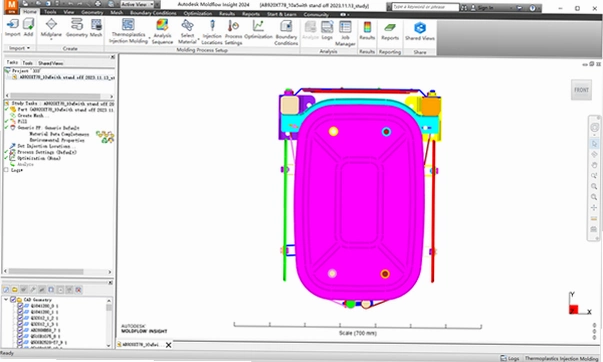This screenshot has height=362, width=603.
Task: Click the FRONT view cube face
Action: tap(581, 90)
